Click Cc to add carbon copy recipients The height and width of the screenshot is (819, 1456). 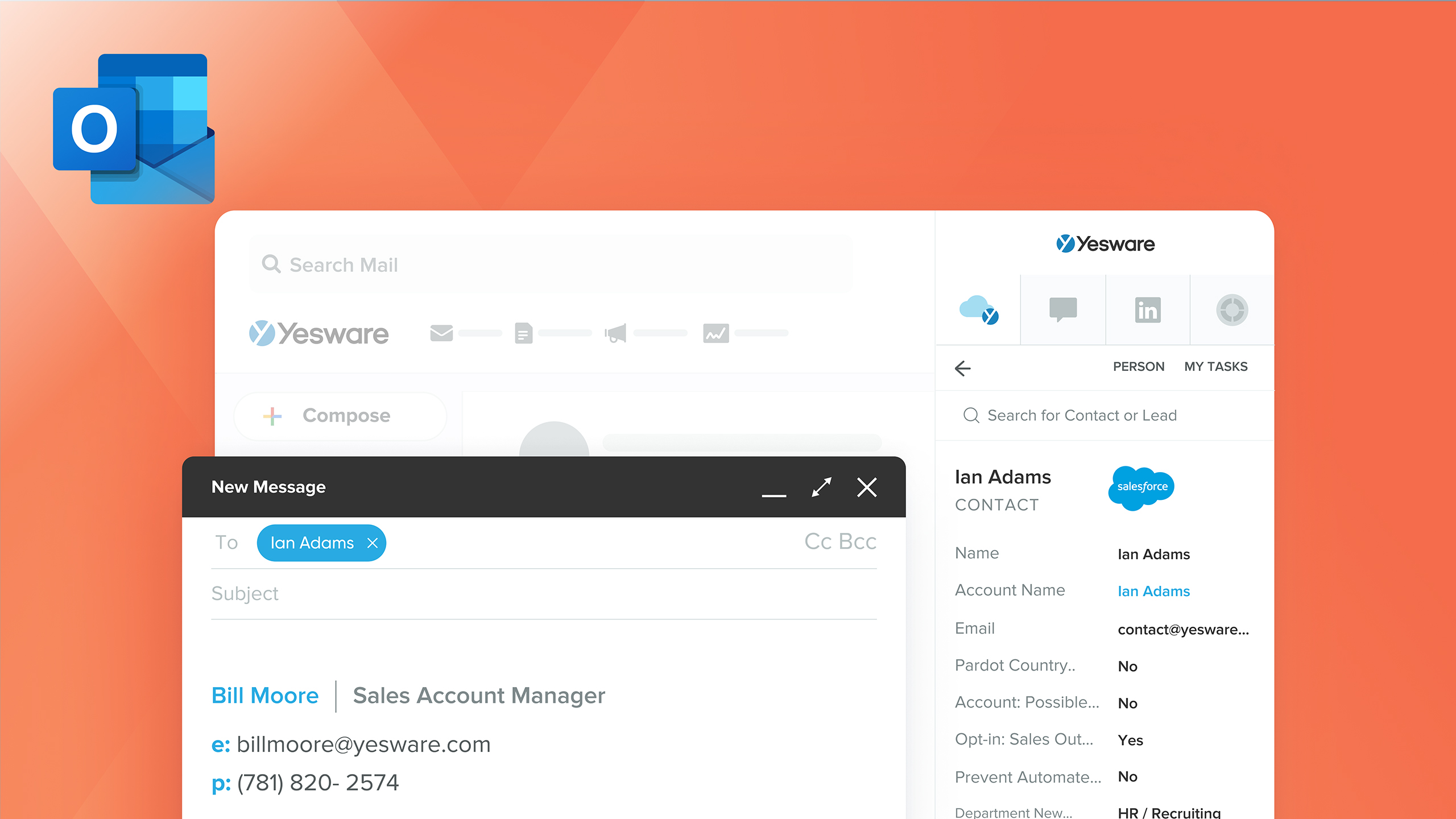coord(818,541)
